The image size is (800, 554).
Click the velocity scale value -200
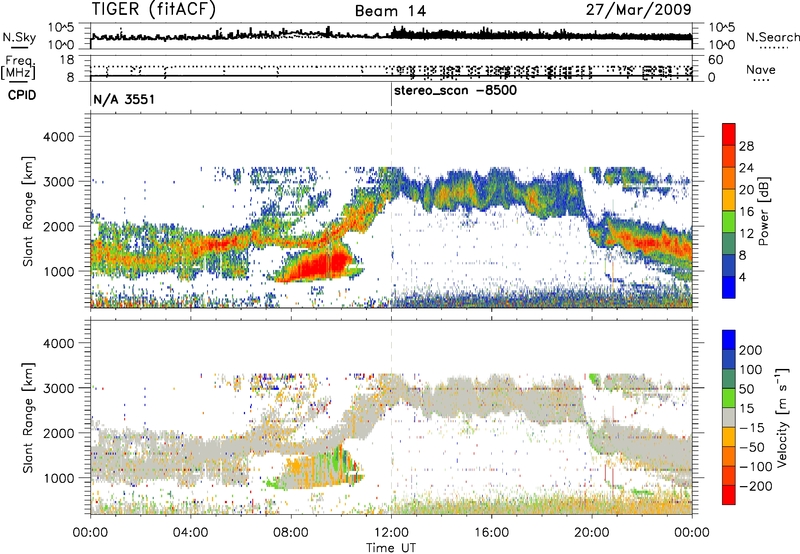click(756, 486)
